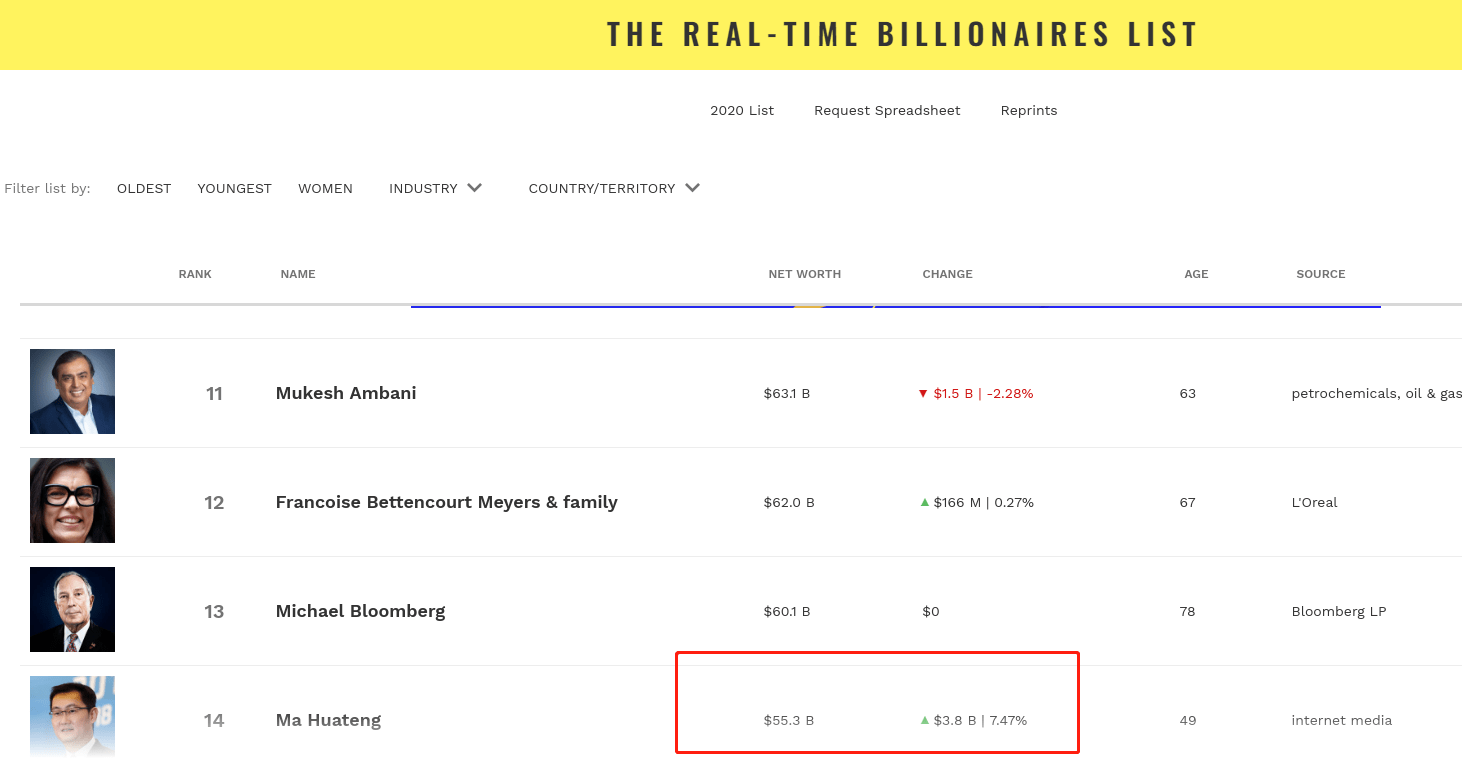Image resolution: width=1462 pixels, height=762 pixels.
Task: Open the INDUSTRY filter dropdown label
Action: pos(423,188)
